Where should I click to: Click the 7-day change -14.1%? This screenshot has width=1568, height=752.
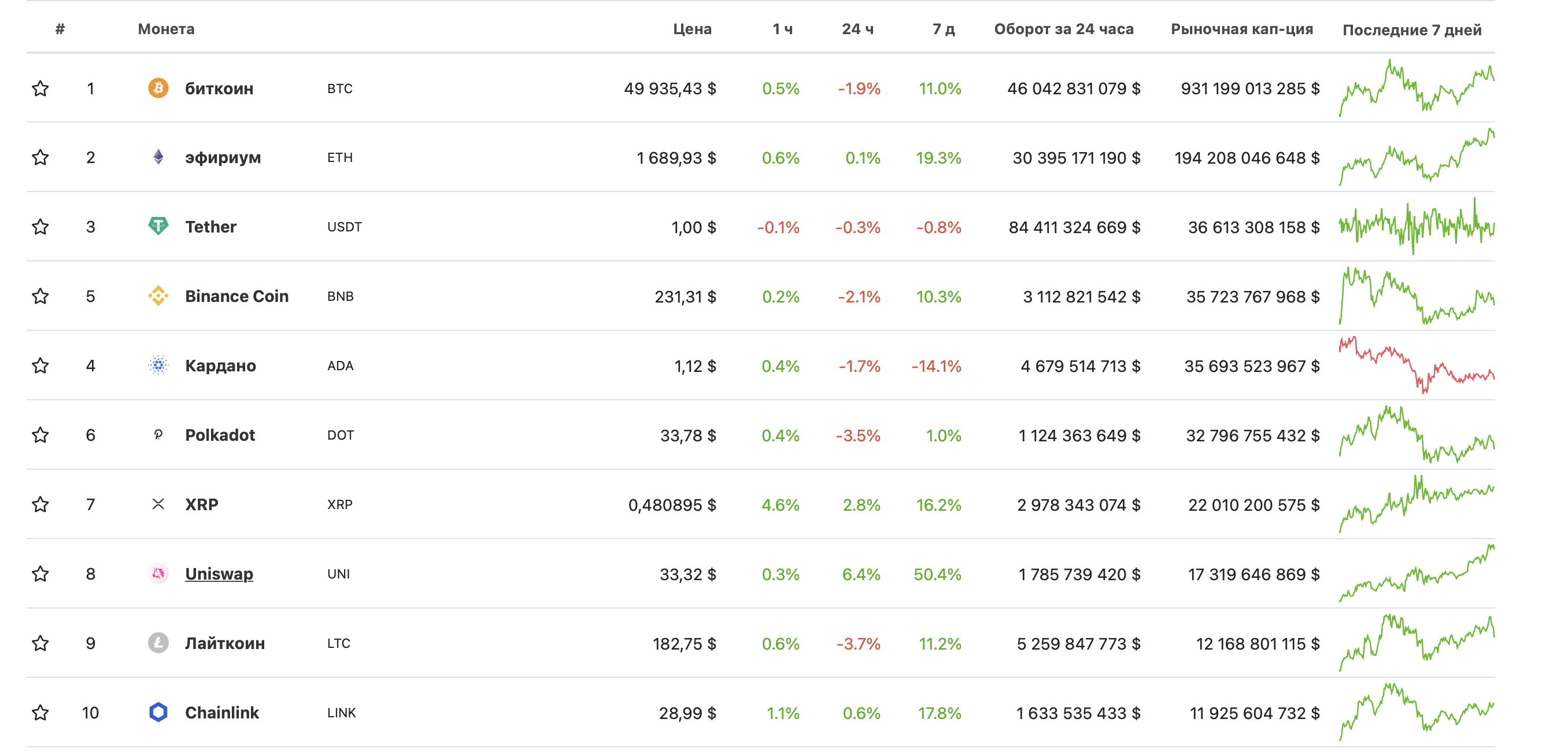coord(936,367)
